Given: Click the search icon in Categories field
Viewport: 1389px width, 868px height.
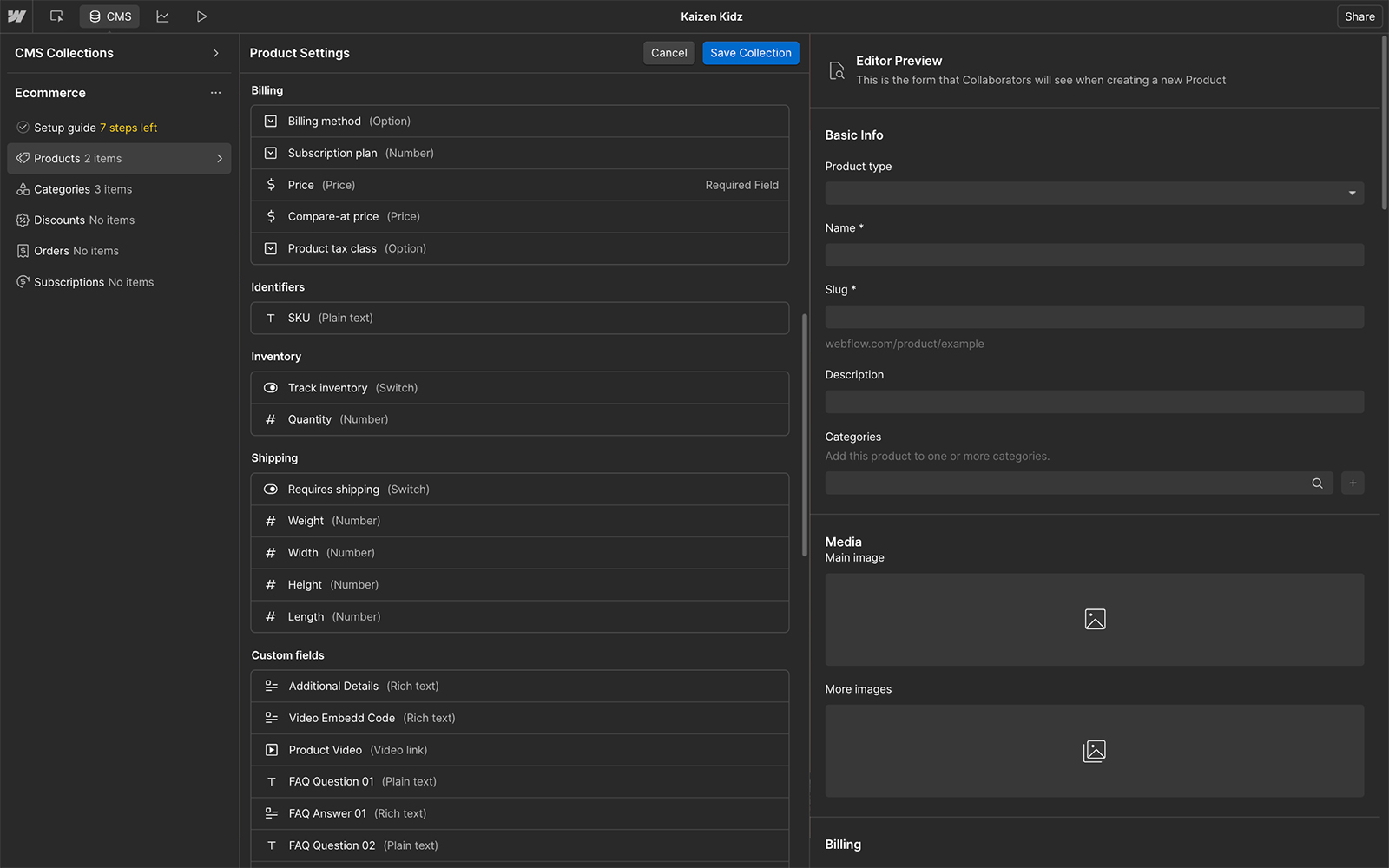Looking at the screenshot, I should pyautogui.click(x=1317, y=483).
